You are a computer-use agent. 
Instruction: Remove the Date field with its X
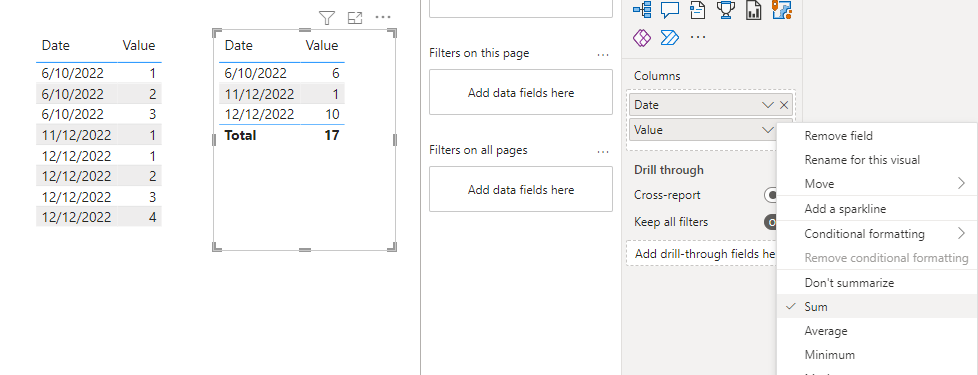click(x=784, y=105)
